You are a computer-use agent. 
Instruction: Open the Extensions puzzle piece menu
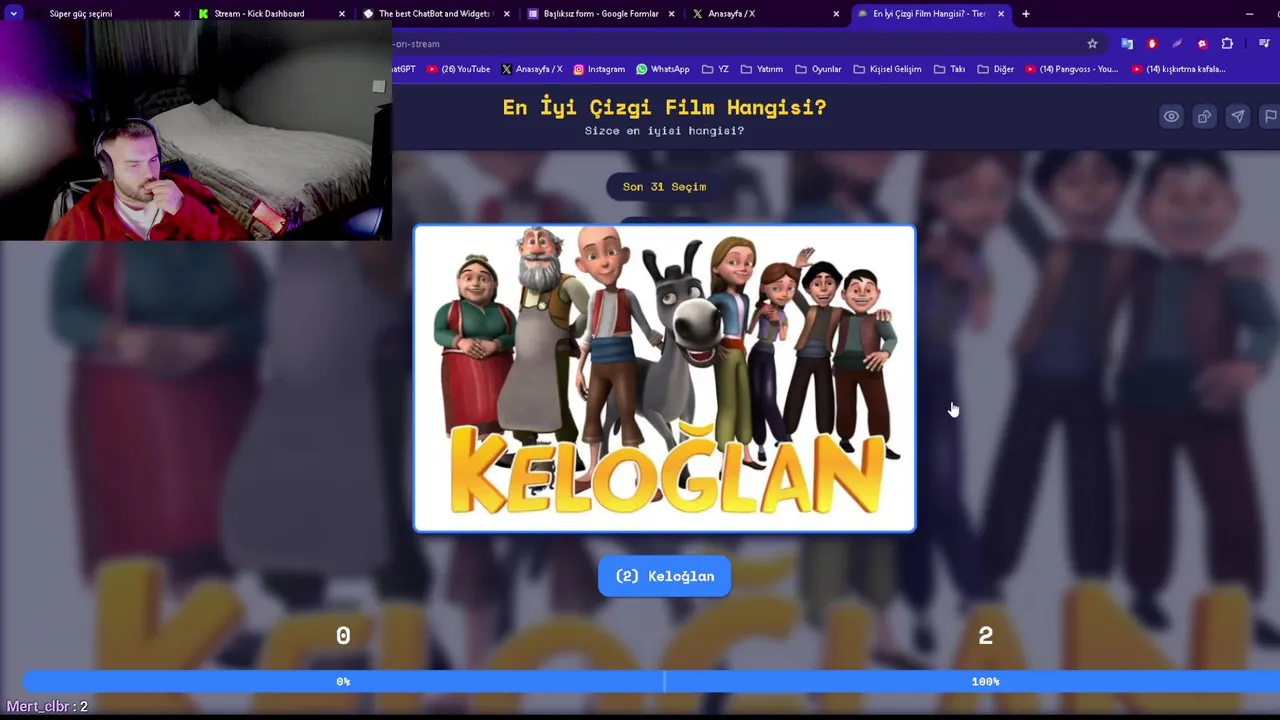pos(1227,43)
